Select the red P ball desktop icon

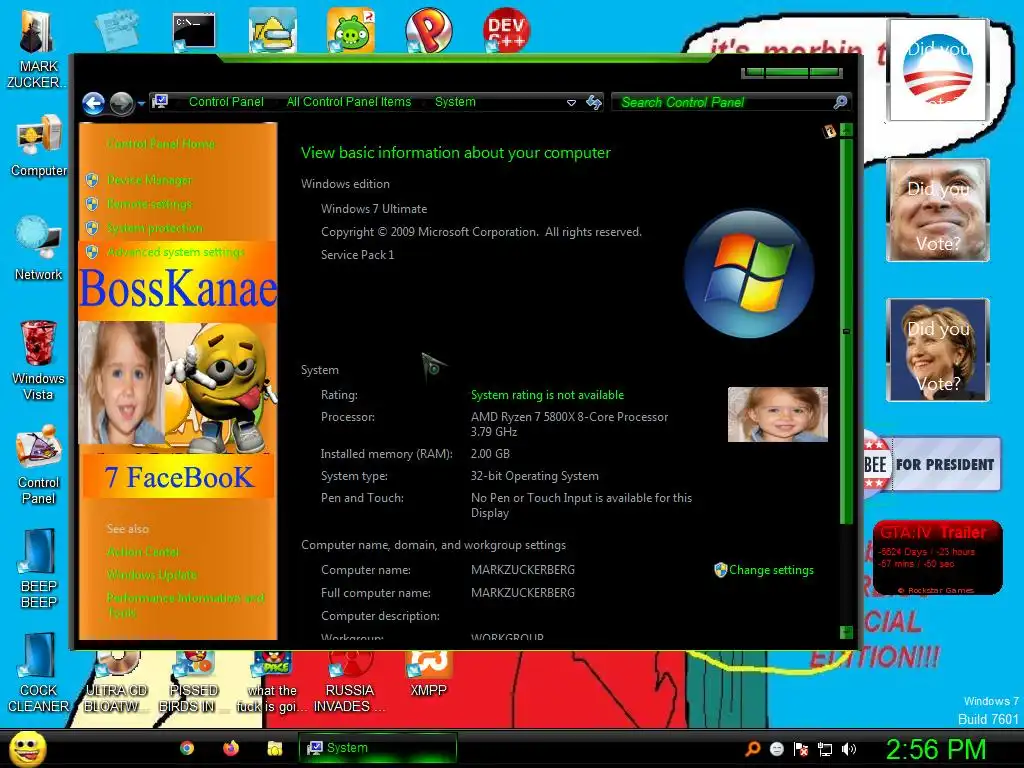[x=428, y=30]
